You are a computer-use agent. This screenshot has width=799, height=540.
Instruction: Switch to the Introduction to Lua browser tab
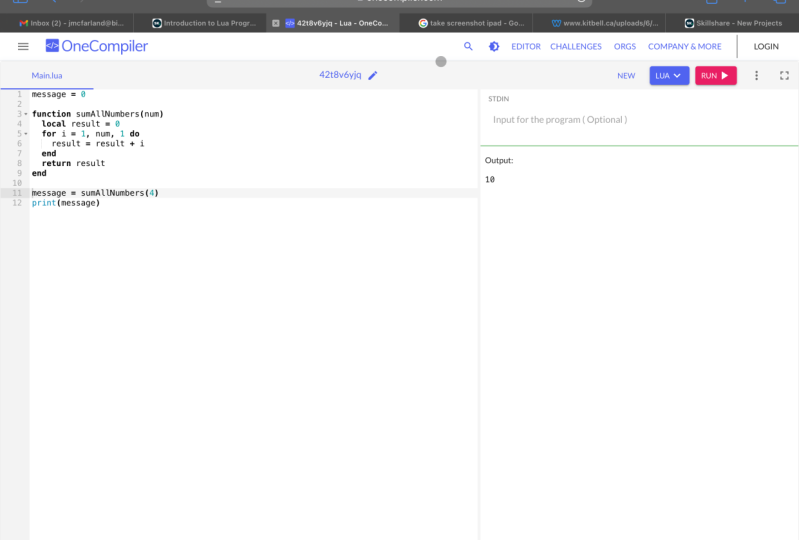203,23
